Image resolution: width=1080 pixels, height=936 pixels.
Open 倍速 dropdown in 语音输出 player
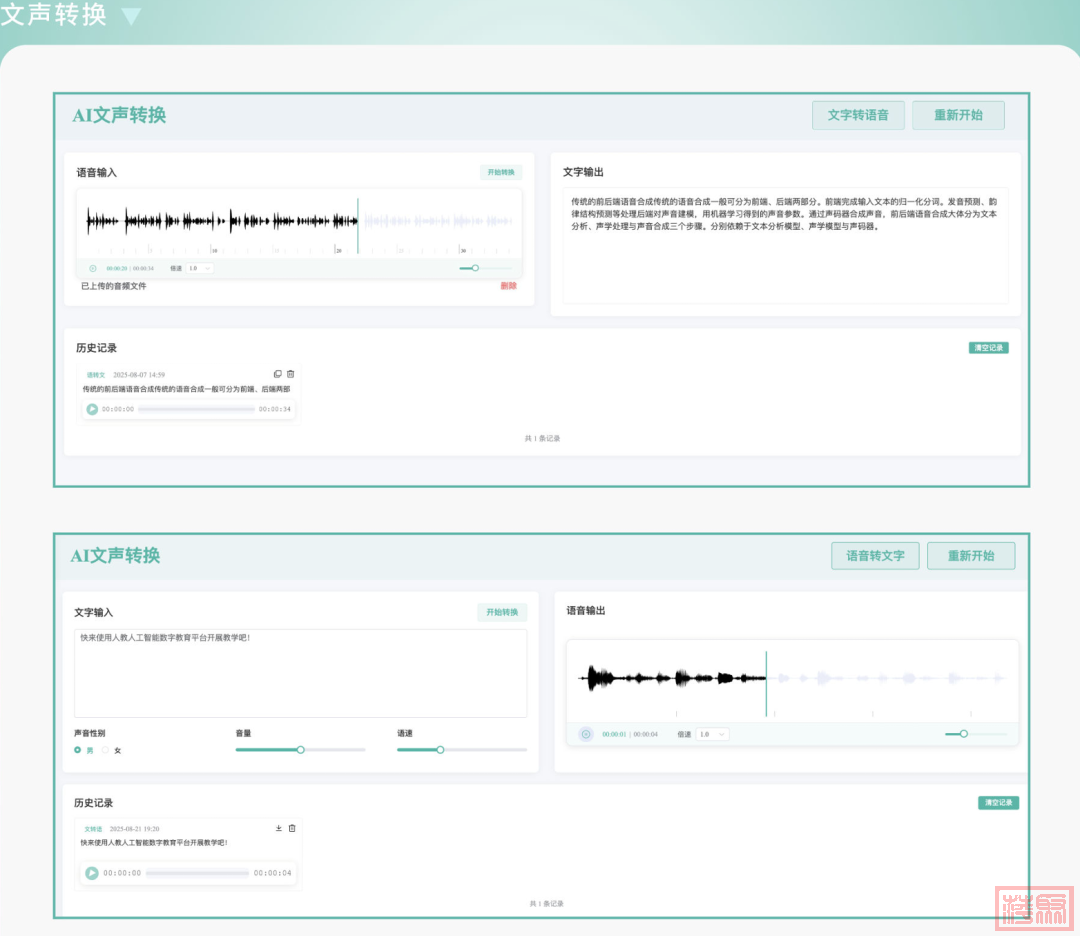(713, 734)
